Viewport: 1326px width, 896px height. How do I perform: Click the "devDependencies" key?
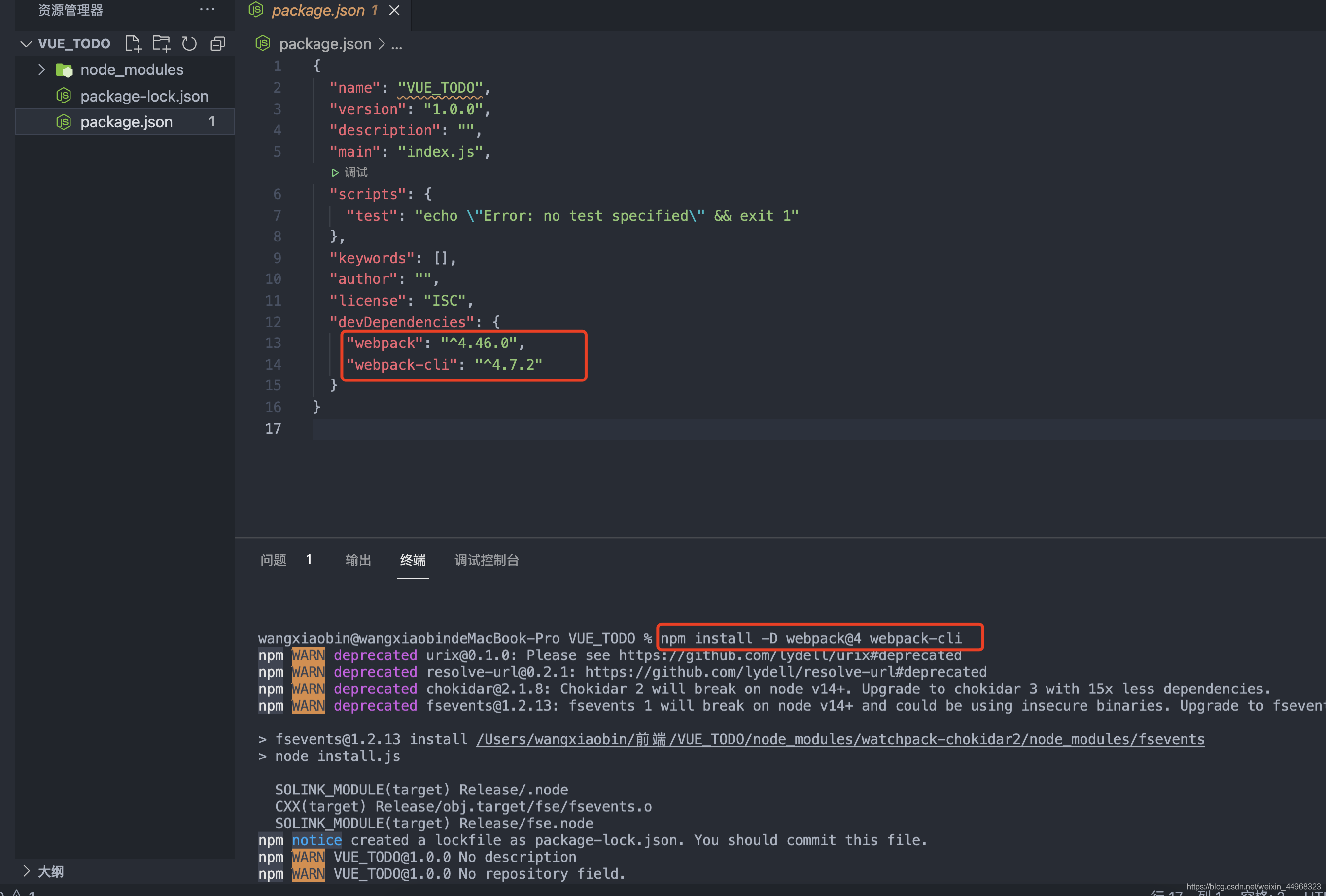point(402,322)
